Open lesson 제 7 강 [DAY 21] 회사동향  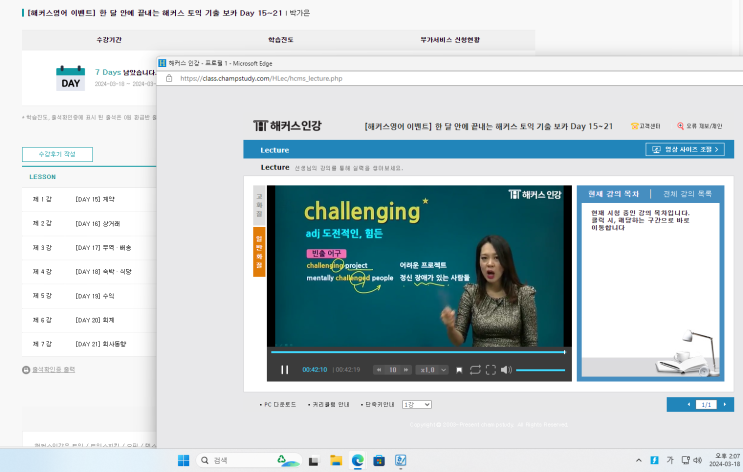89,344
